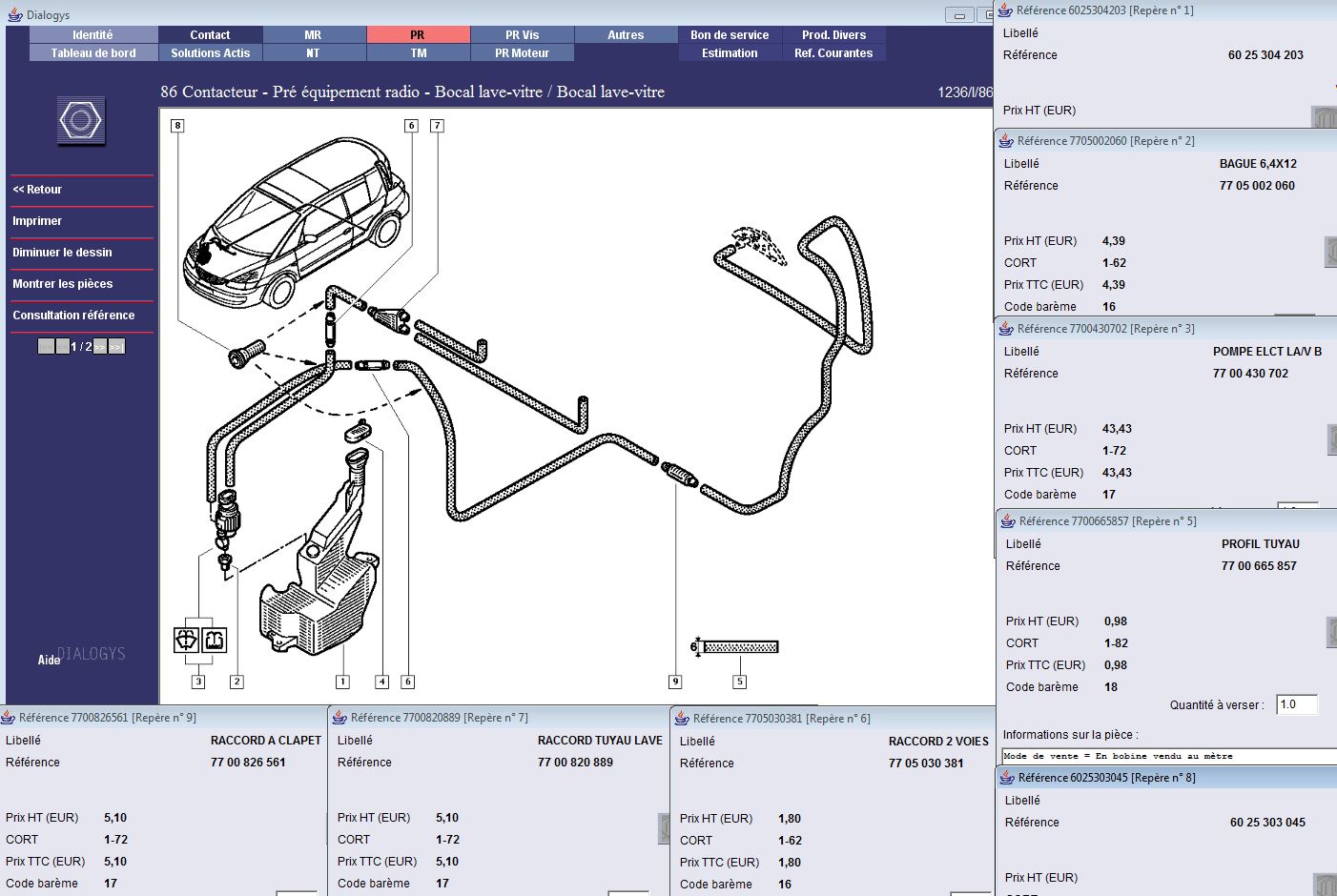Image resolution: width=1337 pixels, height=896 pixels.
Task: Click the << Retour link
Action: coord(38,190)
